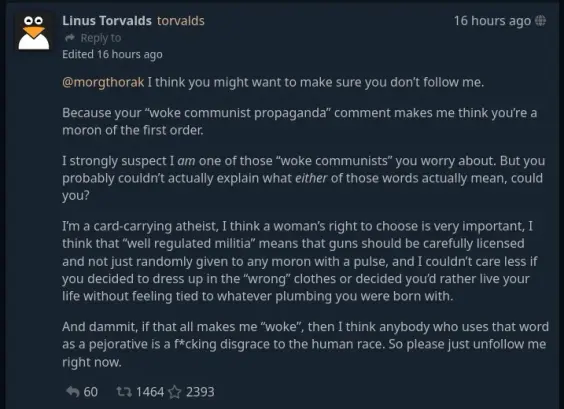
Task: Click the italic word "either"
Action: [311, 178]
